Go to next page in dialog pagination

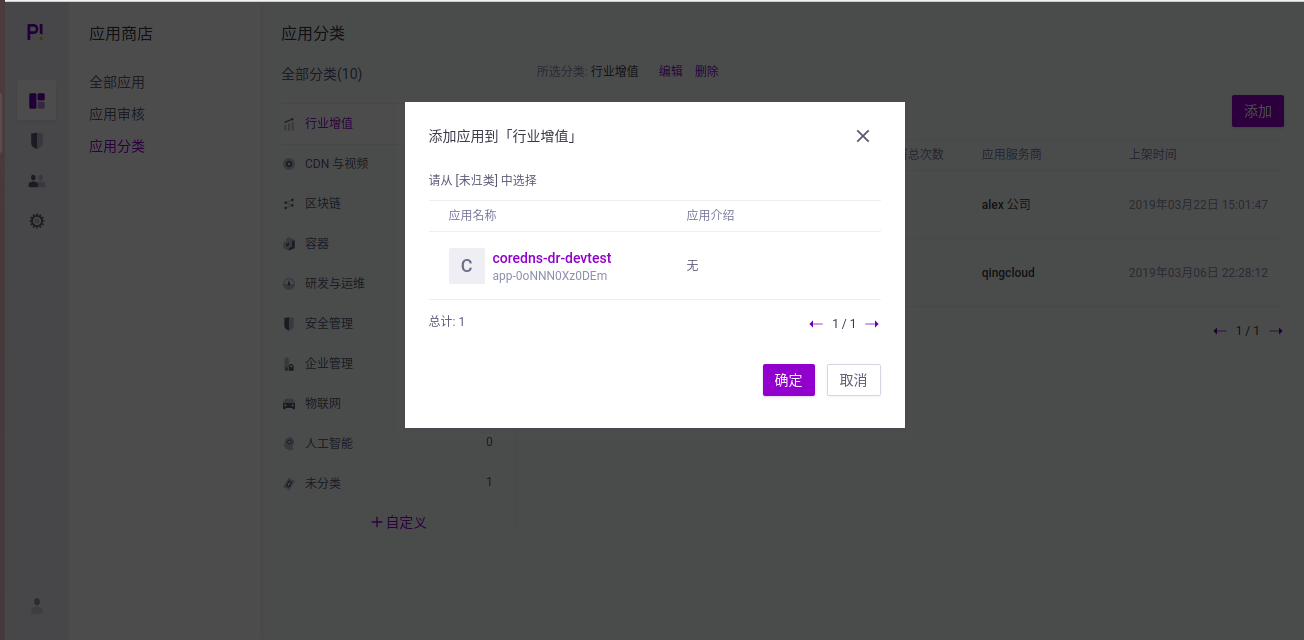872,323
